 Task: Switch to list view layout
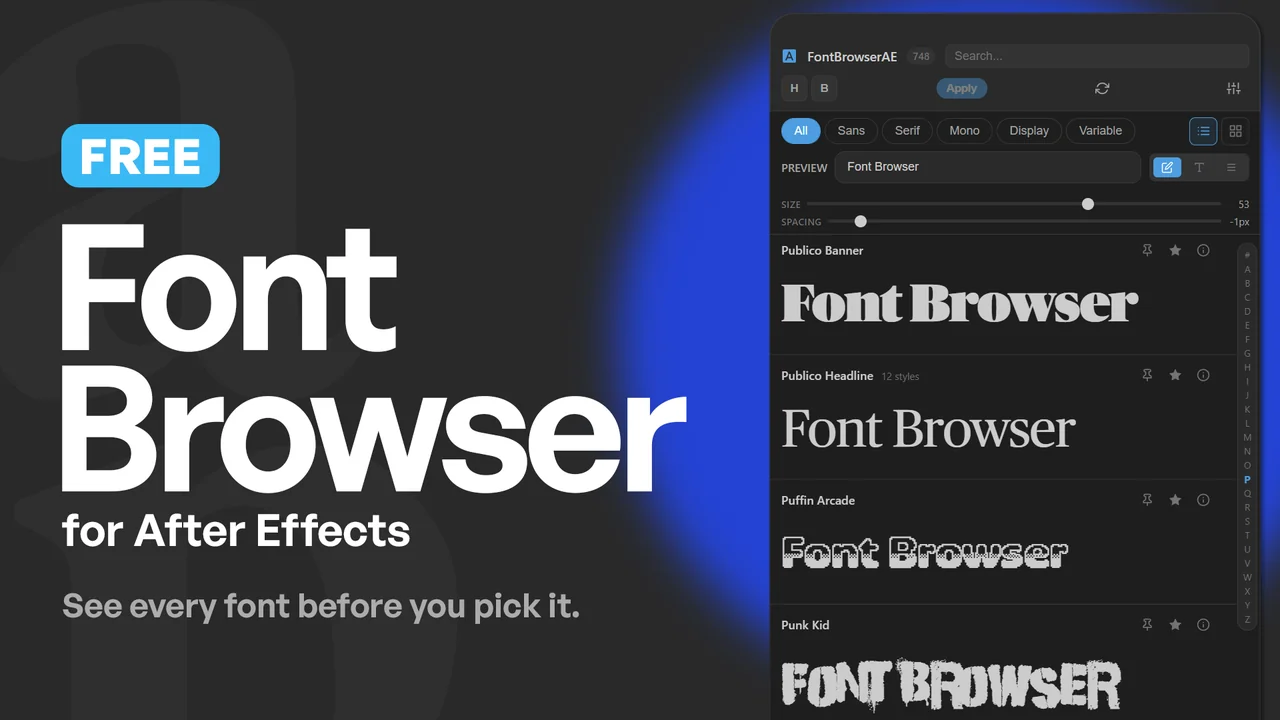[1203, 131]
